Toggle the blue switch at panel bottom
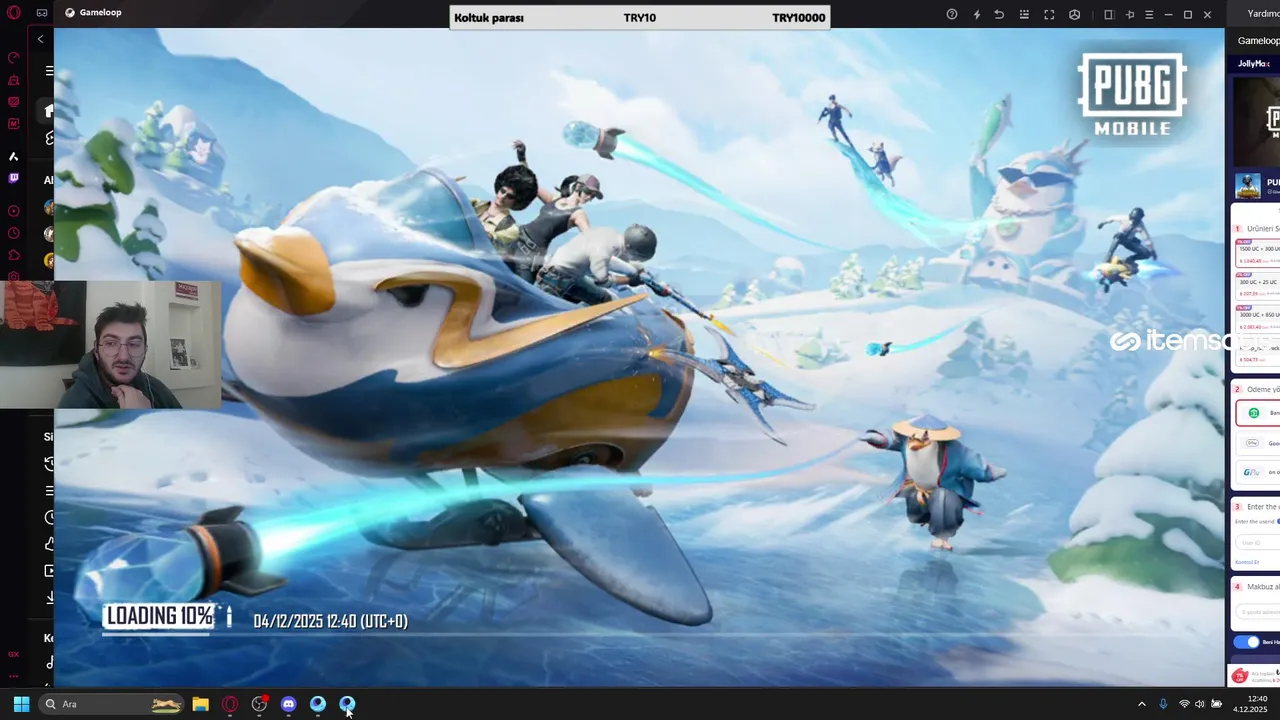Viewport: 1280px width, 720px height. click(x=1246, y=642)
